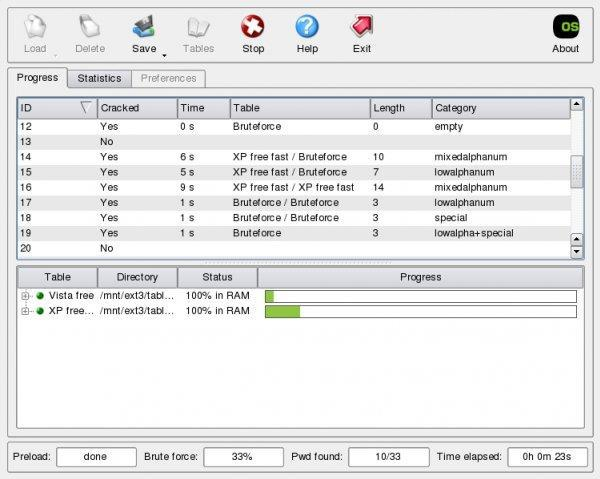
Task: Open the Tables icon in toolbar
Action: tap(199, 26)
